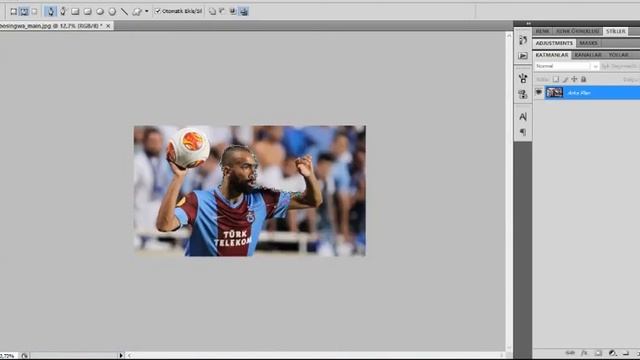Viewport: 640px width, 360px height.
Task: Close the bosingwa_main.jpg document tab
Action: (108, 26)
